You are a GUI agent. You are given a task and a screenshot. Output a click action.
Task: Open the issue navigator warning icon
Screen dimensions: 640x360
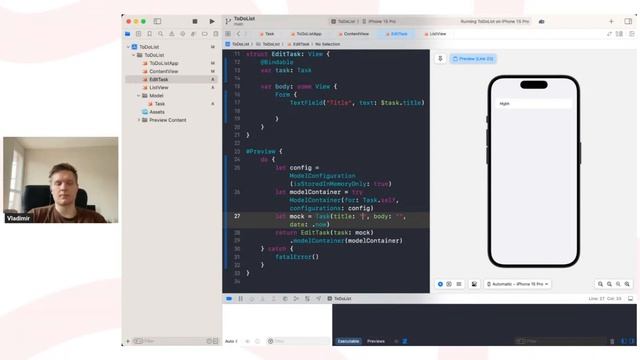171,34
